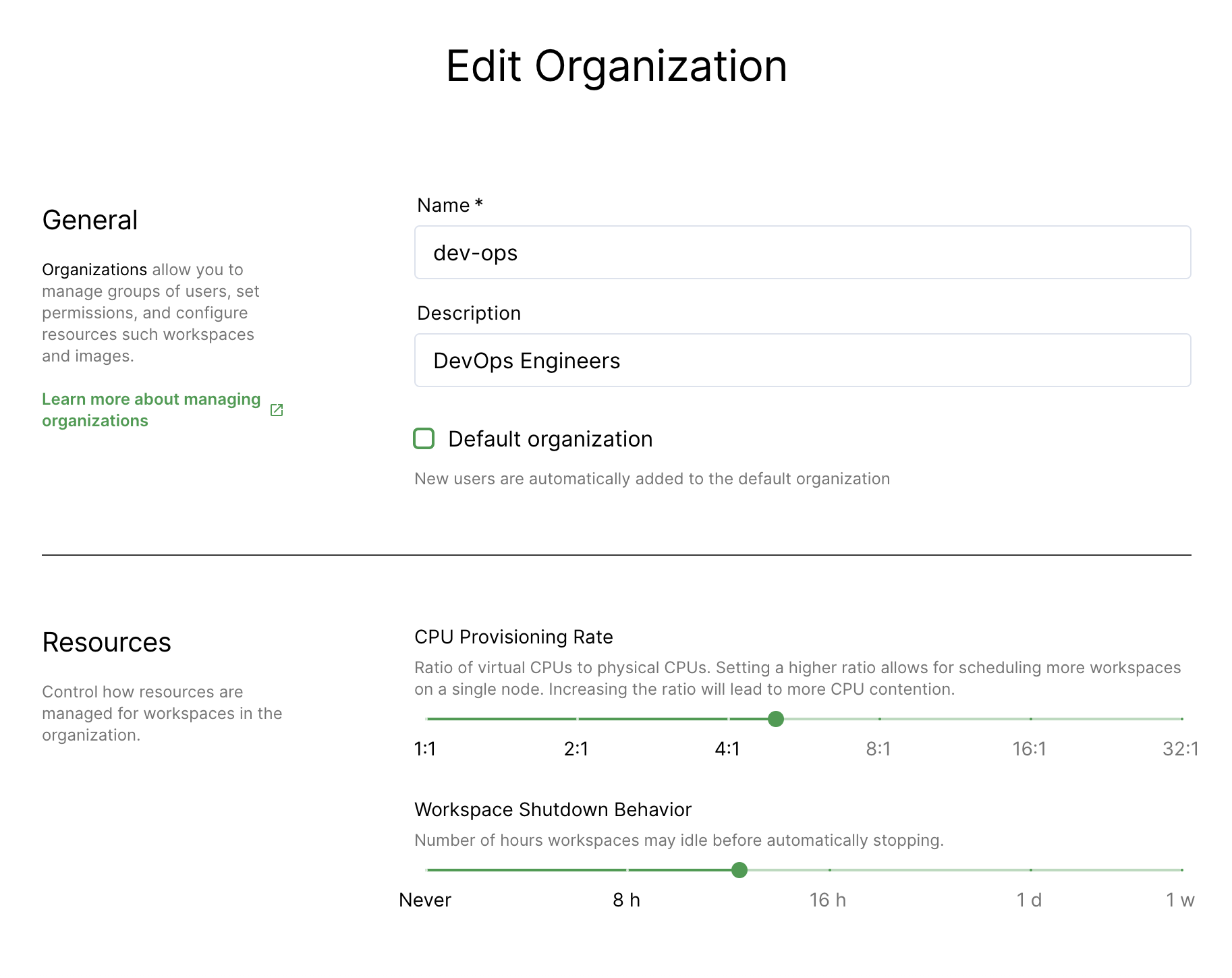Set CPU Provisioning Rate to 2:1
Viewport: 1232px width, 978px height.
coord(578,719)
